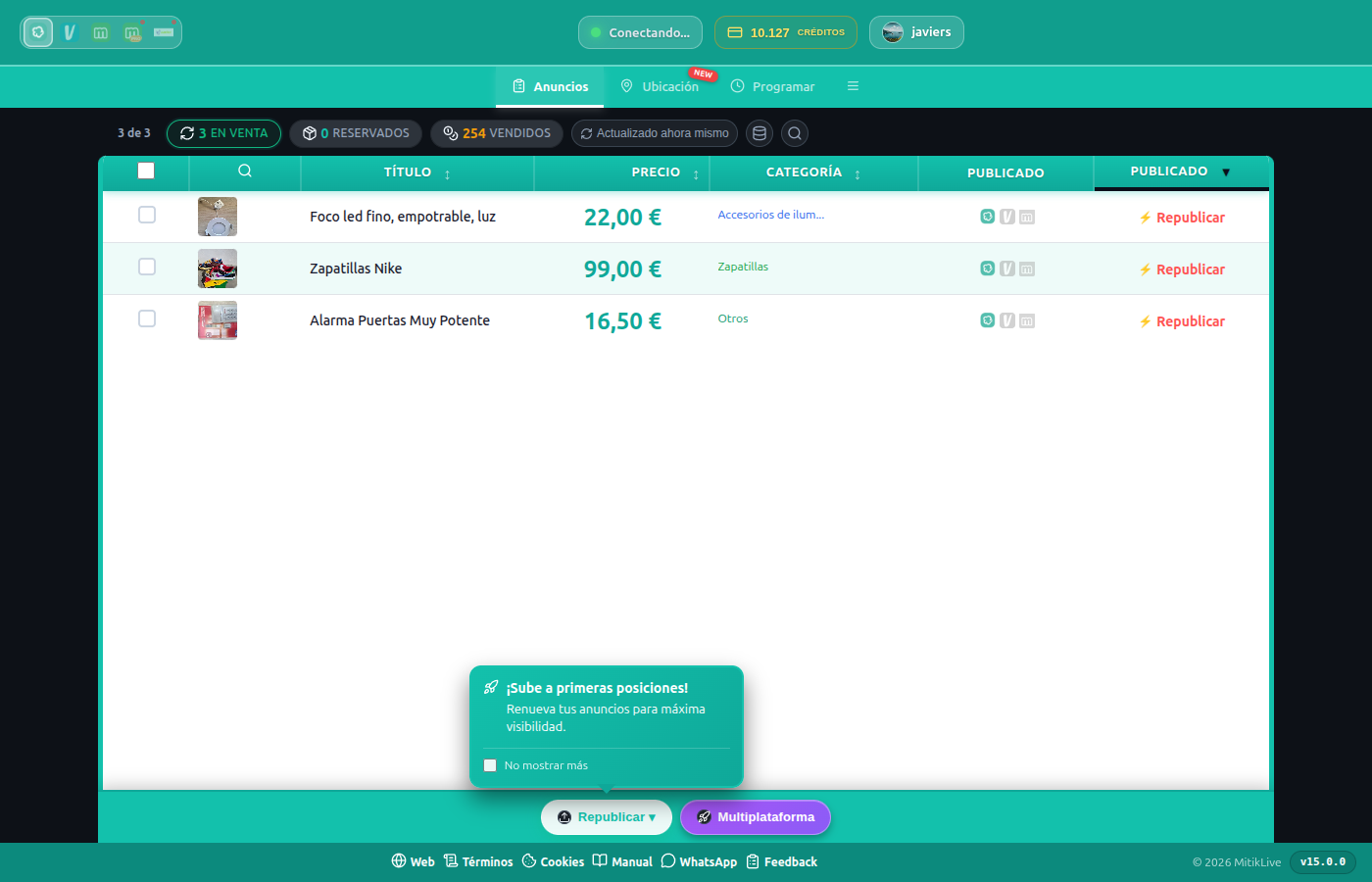Select the Wallapop platform icon
1372x882 pixels.
tap(38, 32)
